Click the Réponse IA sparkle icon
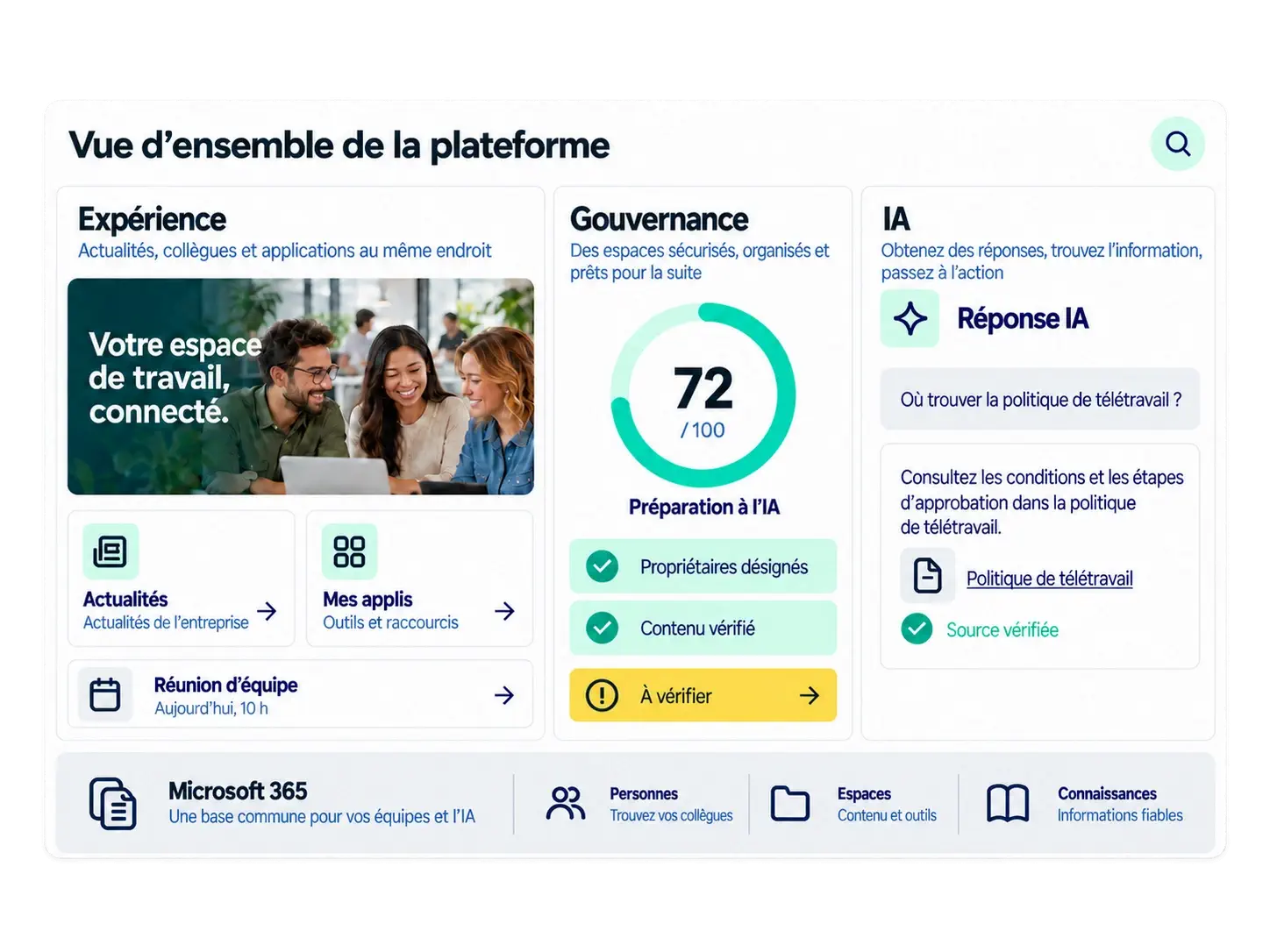Screen dimensions: 1270x952 [x=910, y=318]
